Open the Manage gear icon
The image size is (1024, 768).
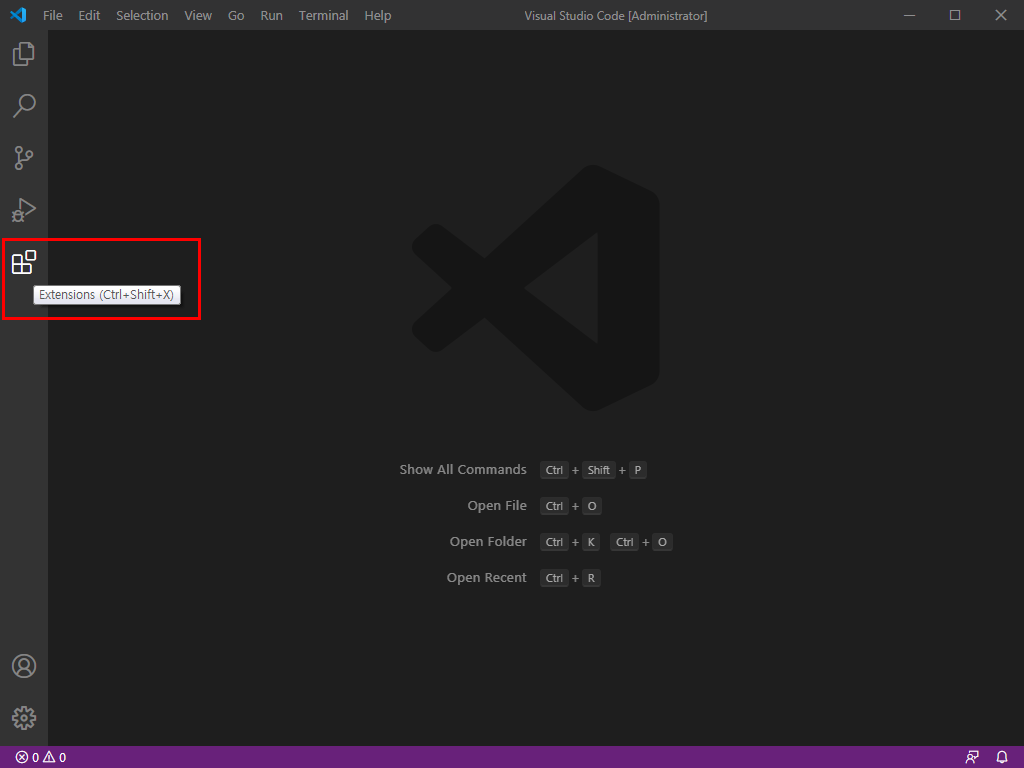coord(24,718)
